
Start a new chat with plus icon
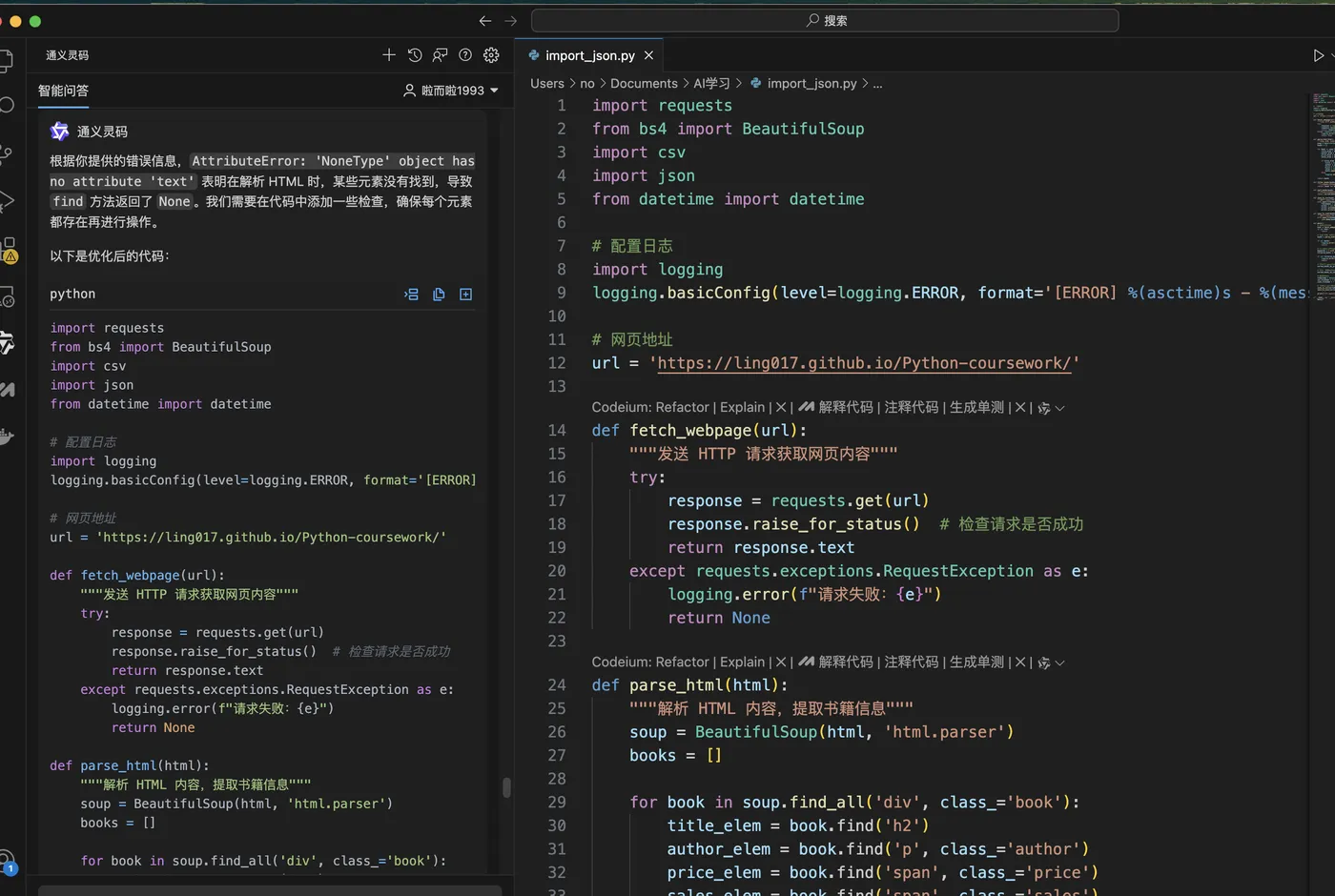point(389,55)
